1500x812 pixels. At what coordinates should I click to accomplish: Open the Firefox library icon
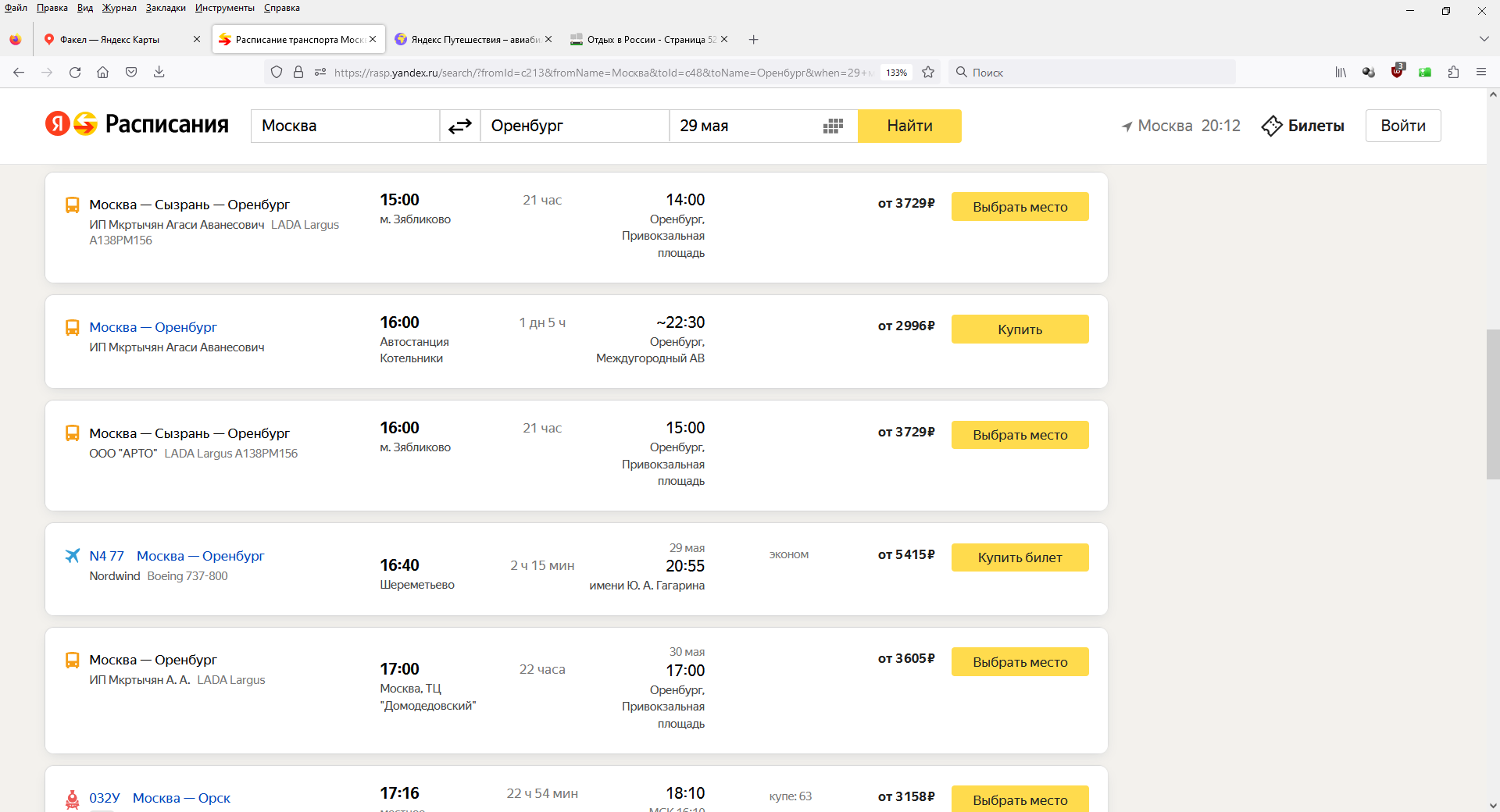(1341, 72)
